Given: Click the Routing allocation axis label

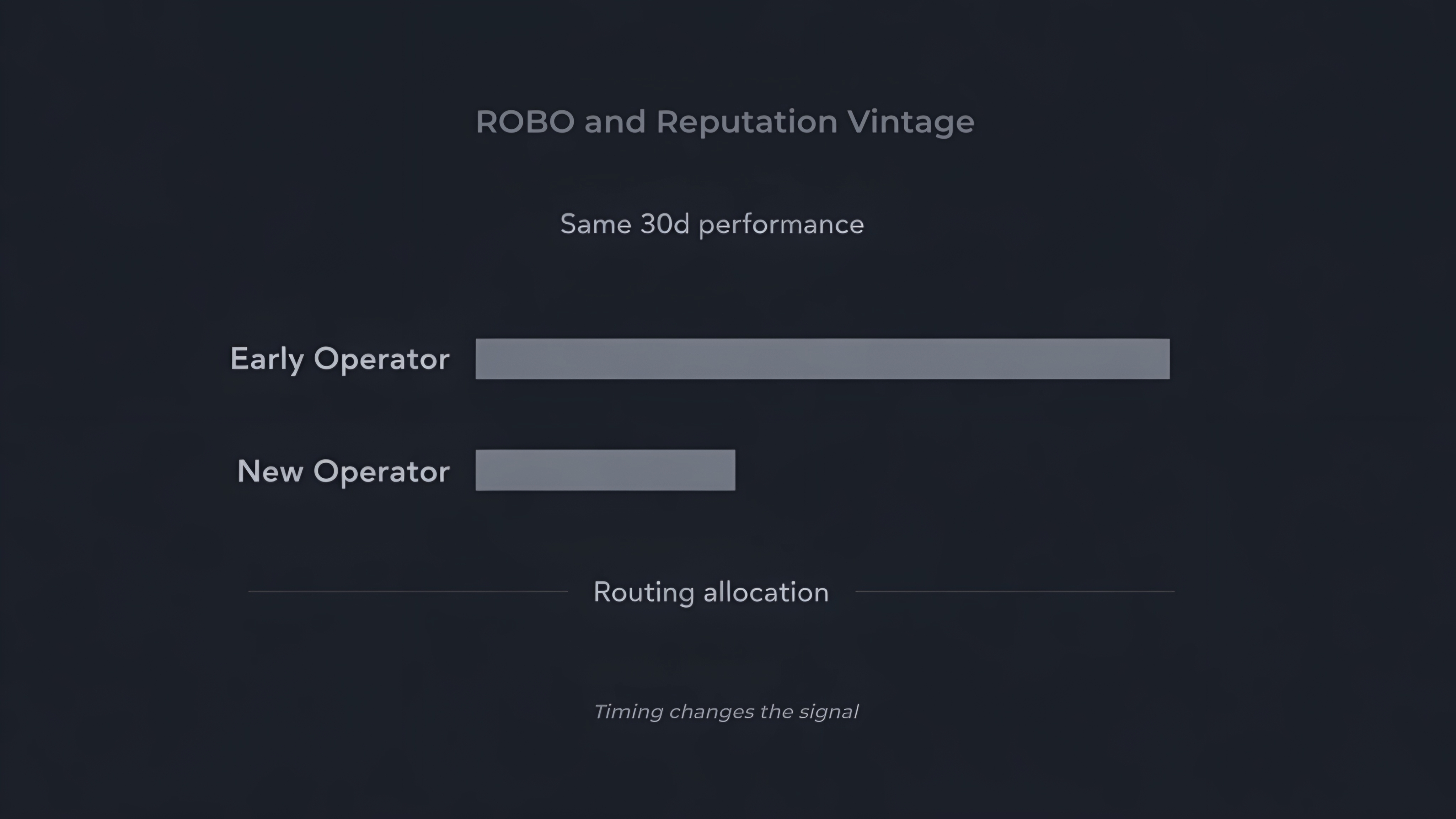Looking at the screenshot, I should click(x=711, y=592).
